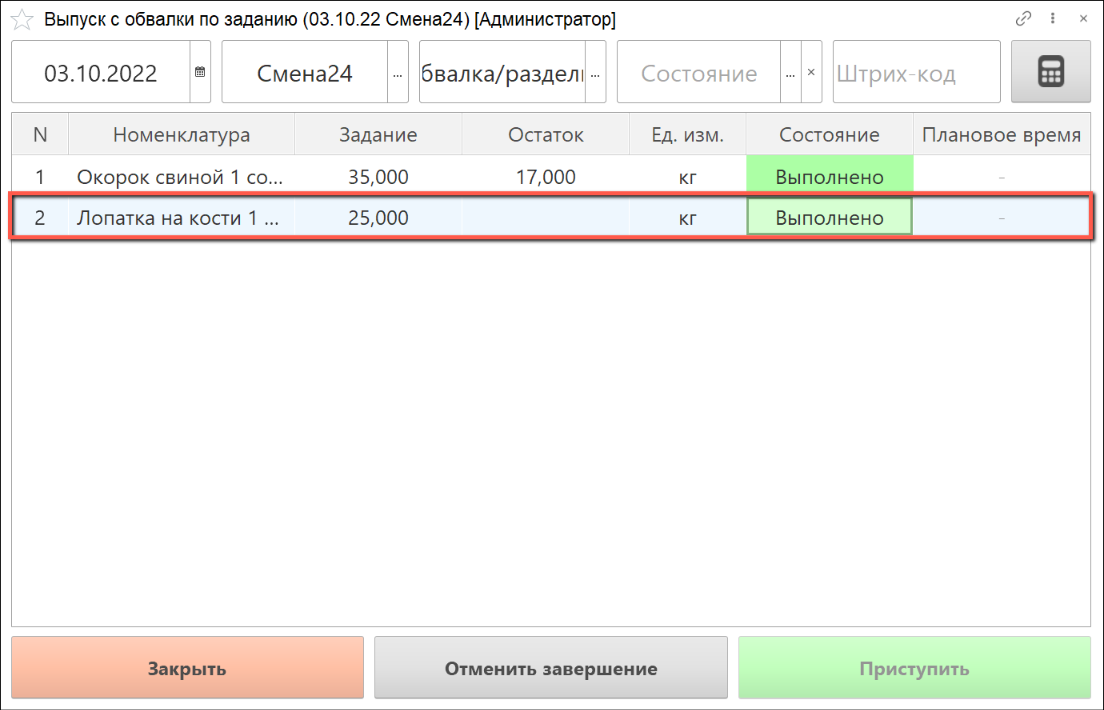Click the favorites star icon in title bar
The height and width of the screenshot is (710, 1104).
pyautogui.click(x=21, y=20)
